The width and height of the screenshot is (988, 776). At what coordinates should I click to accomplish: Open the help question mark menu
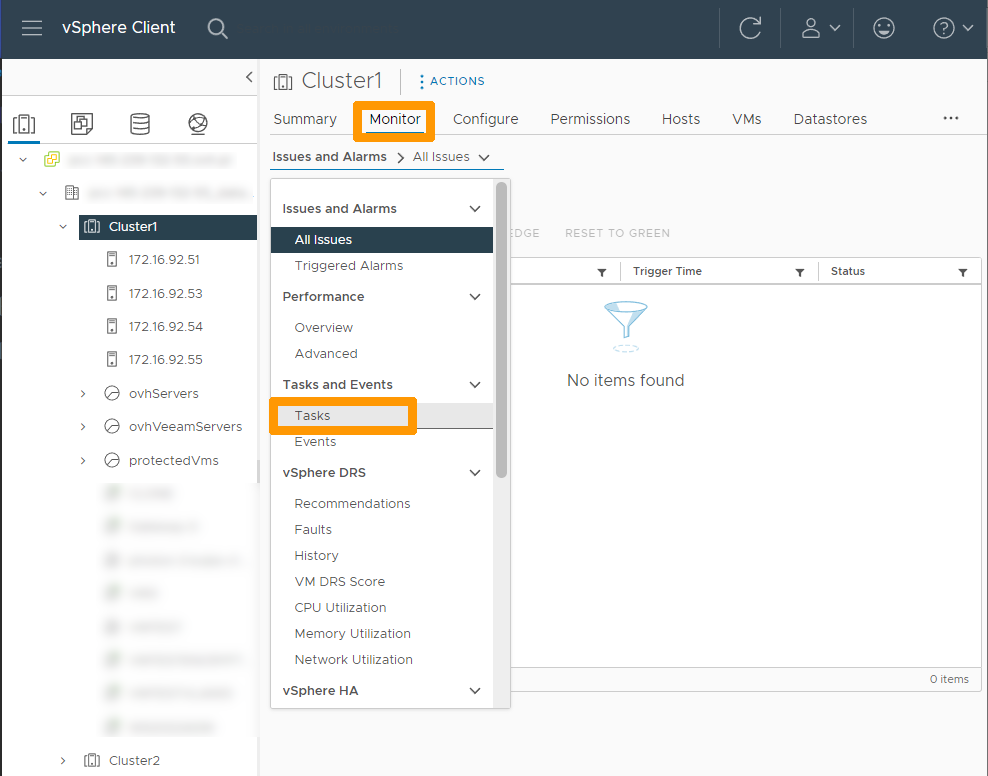(x=952, y=28)
